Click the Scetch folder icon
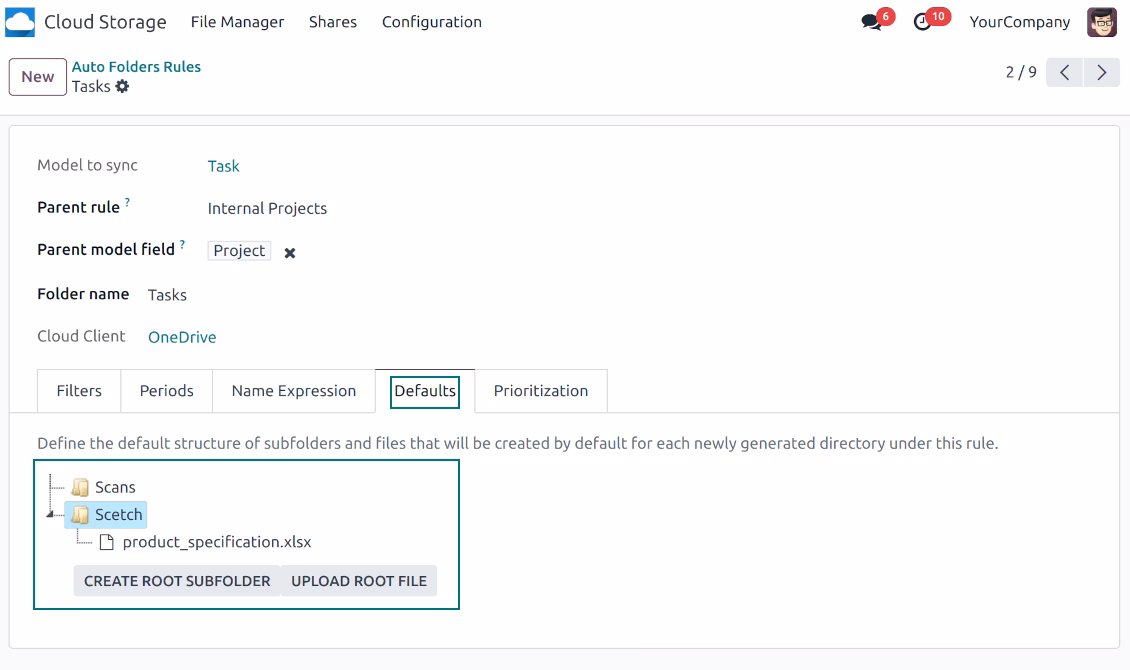The image size is (1130, 670). [80, 515]
